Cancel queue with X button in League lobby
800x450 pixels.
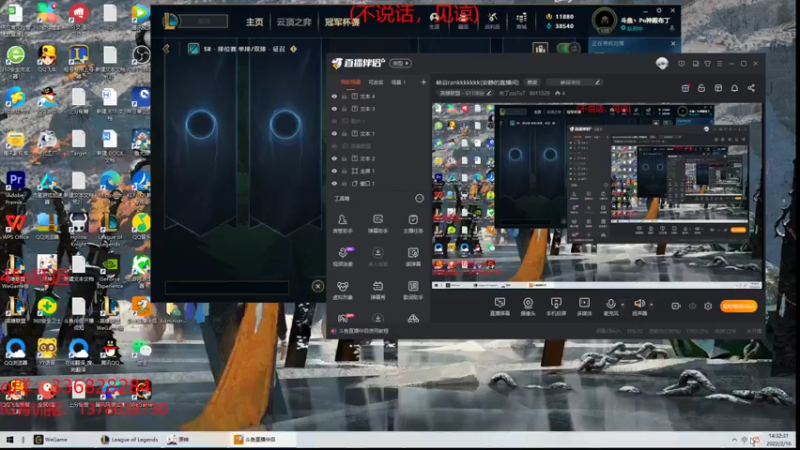317,286
